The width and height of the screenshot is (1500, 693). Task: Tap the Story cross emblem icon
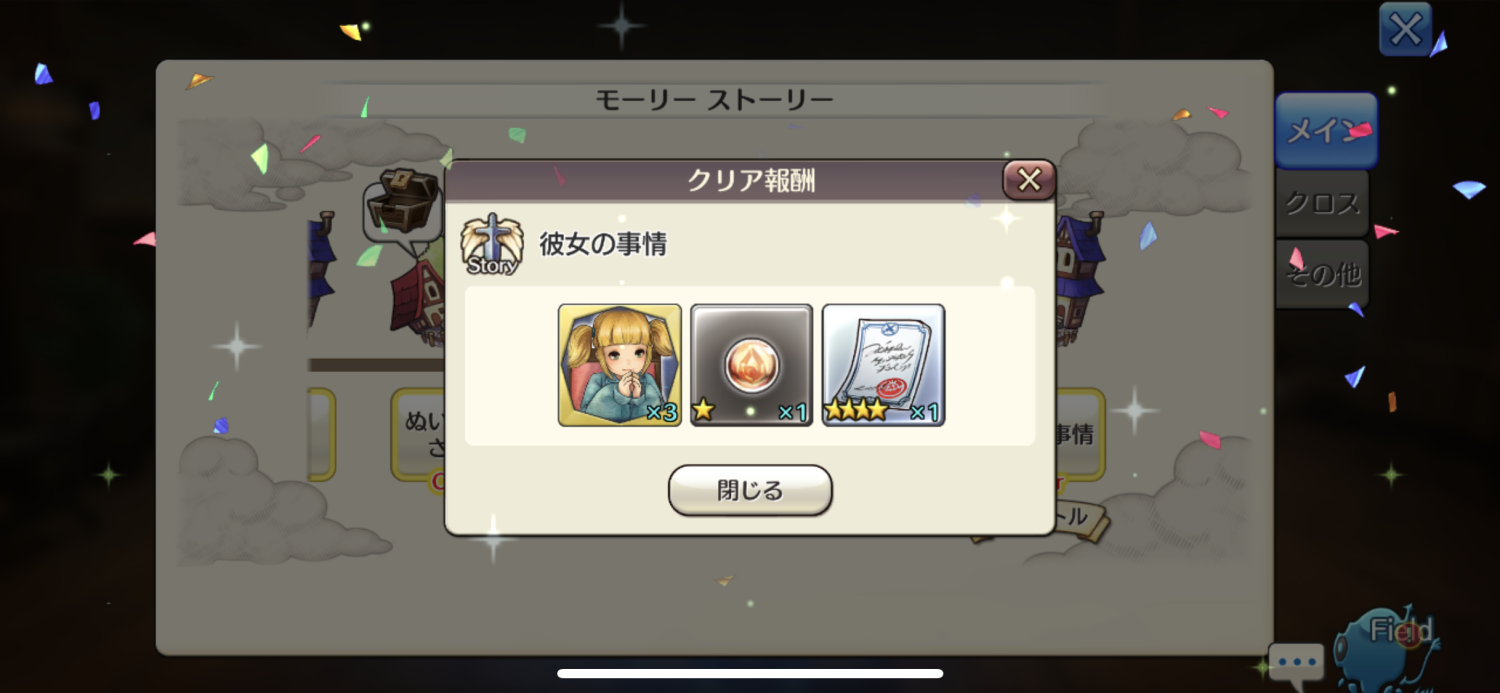point(491,244)
